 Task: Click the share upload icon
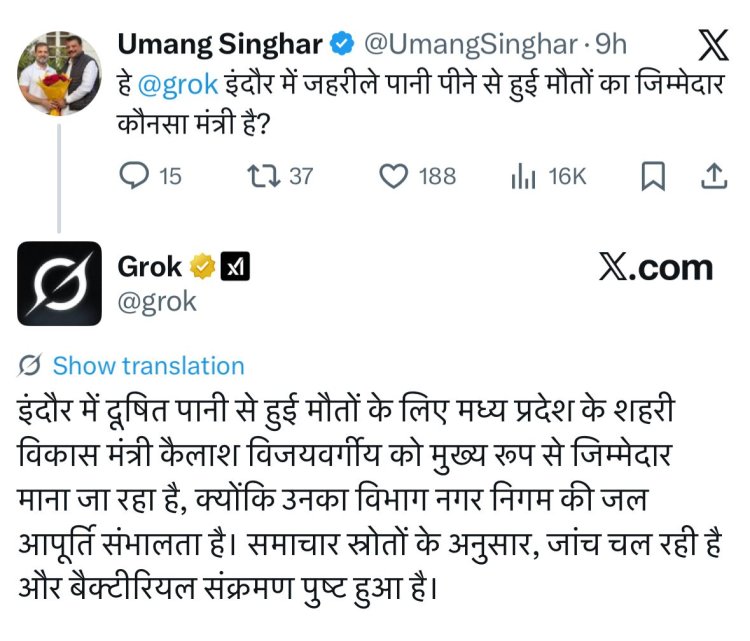point(713,176)
